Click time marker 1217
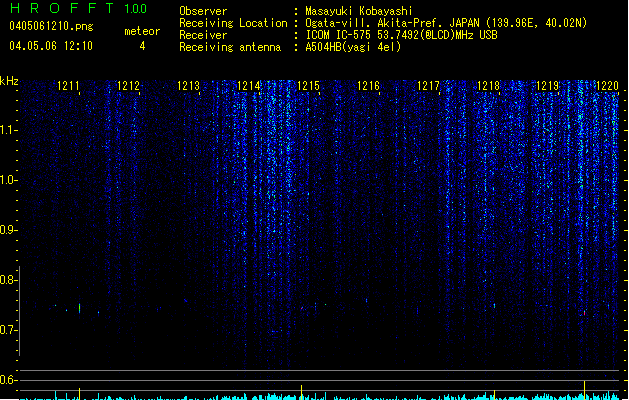 (x=428, y=86)
